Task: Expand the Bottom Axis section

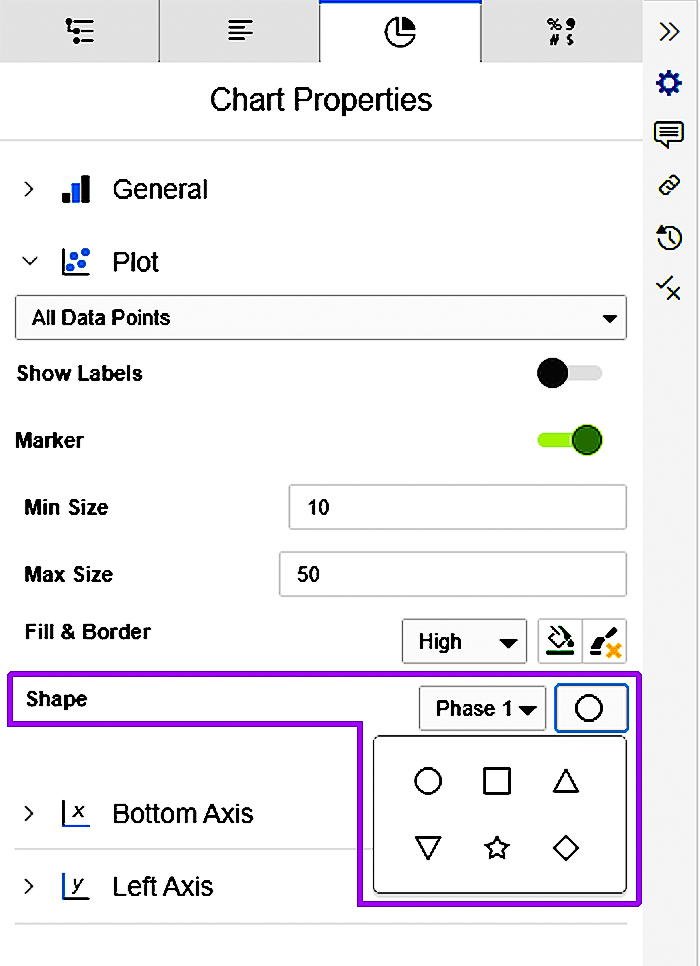Action: coord(28,814)
